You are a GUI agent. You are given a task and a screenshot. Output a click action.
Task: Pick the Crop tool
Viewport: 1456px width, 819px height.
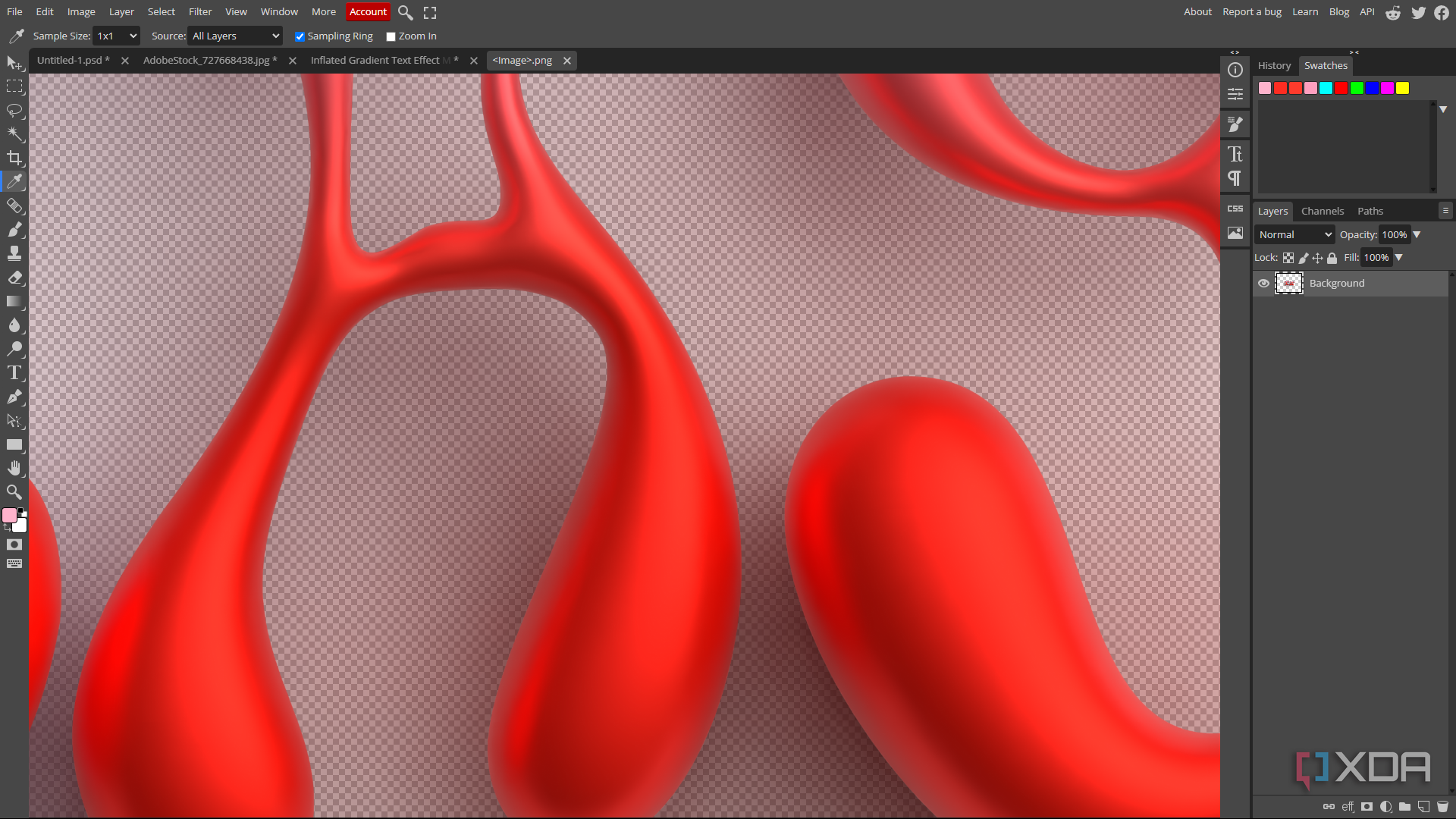pyautogui.click(x=14, y=158)
